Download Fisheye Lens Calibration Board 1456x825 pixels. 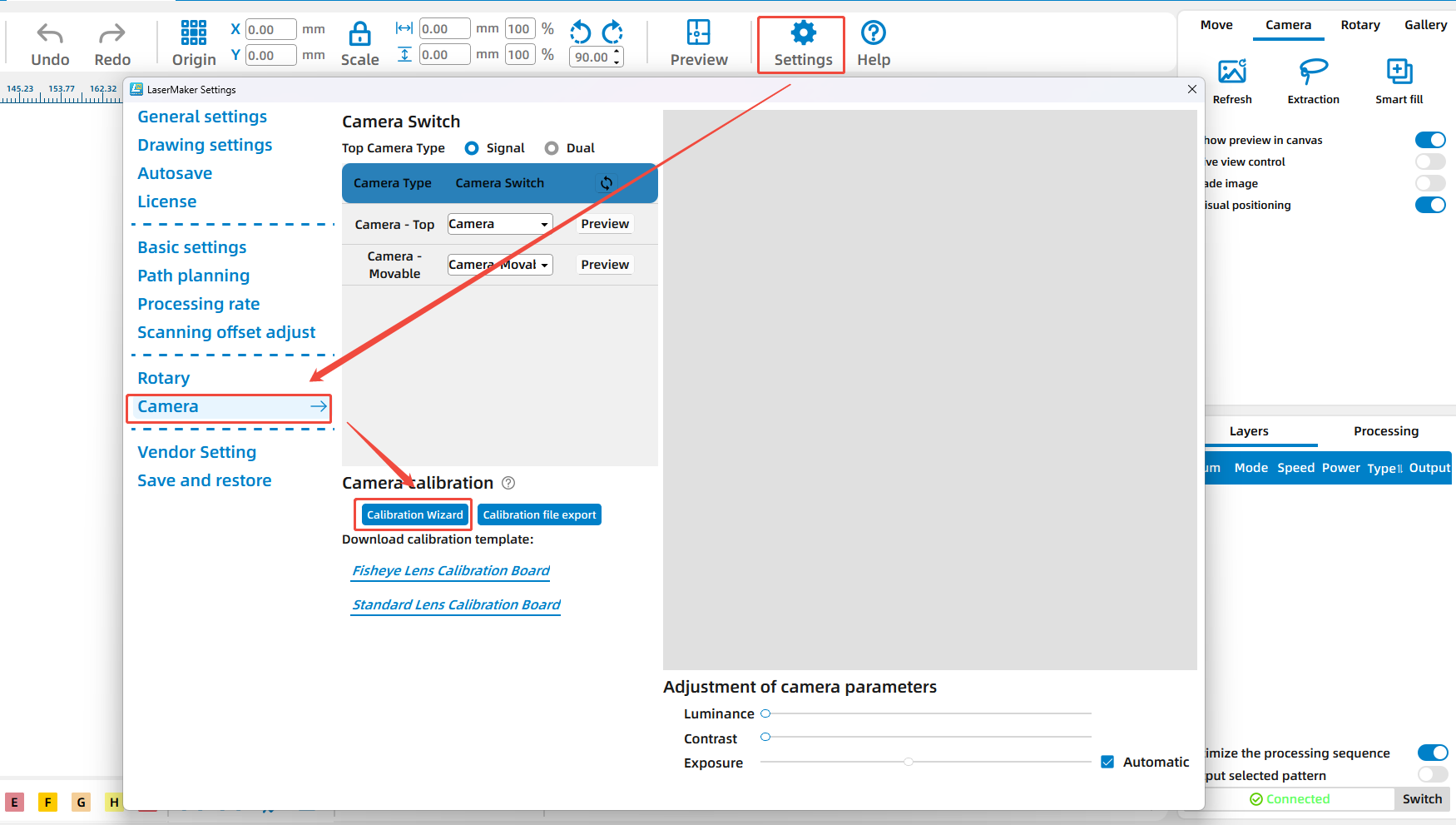[451, 571]
